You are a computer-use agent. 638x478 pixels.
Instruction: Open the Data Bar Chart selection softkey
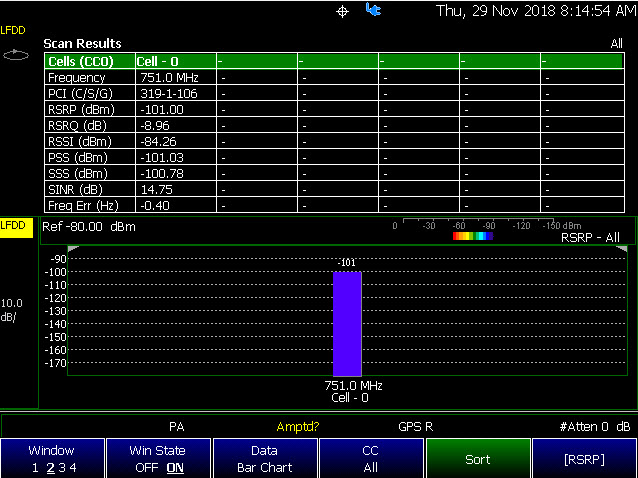tap(265, 458)
